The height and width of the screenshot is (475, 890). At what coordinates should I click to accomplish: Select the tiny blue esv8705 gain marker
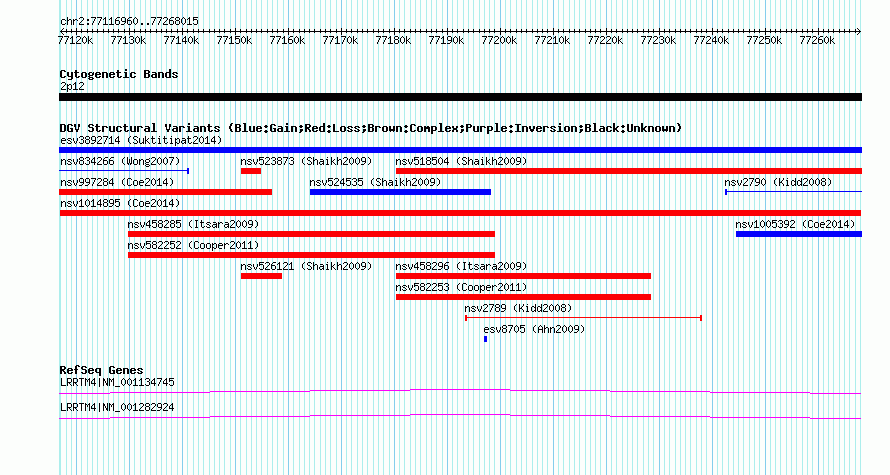485,339
